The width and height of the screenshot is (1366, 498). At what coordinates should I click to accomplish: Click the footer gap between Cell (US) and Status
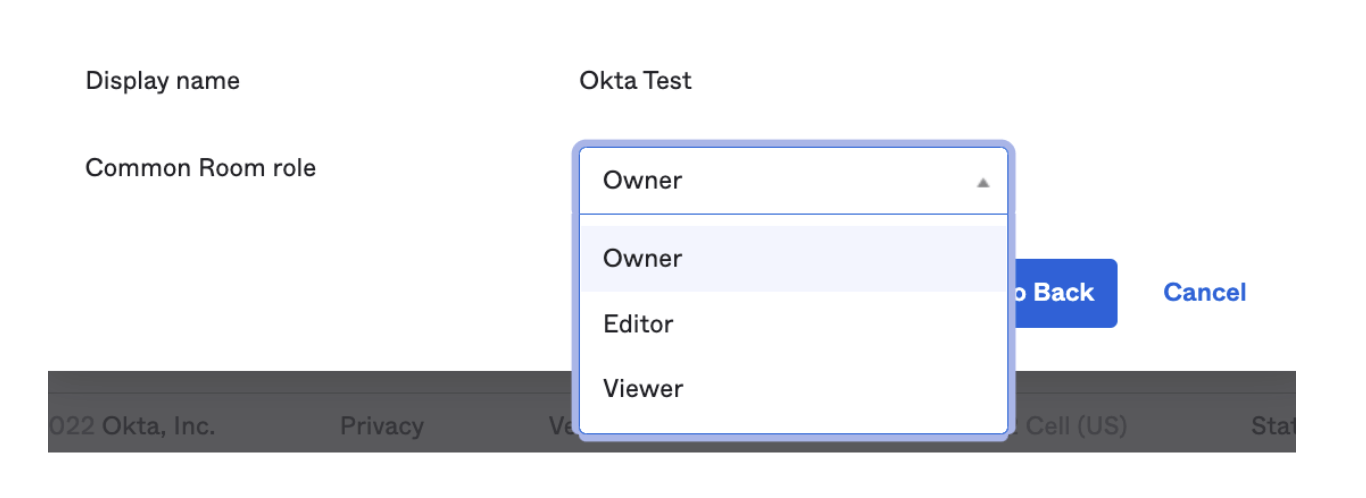pyautogui.click(x=1188, y=426)
